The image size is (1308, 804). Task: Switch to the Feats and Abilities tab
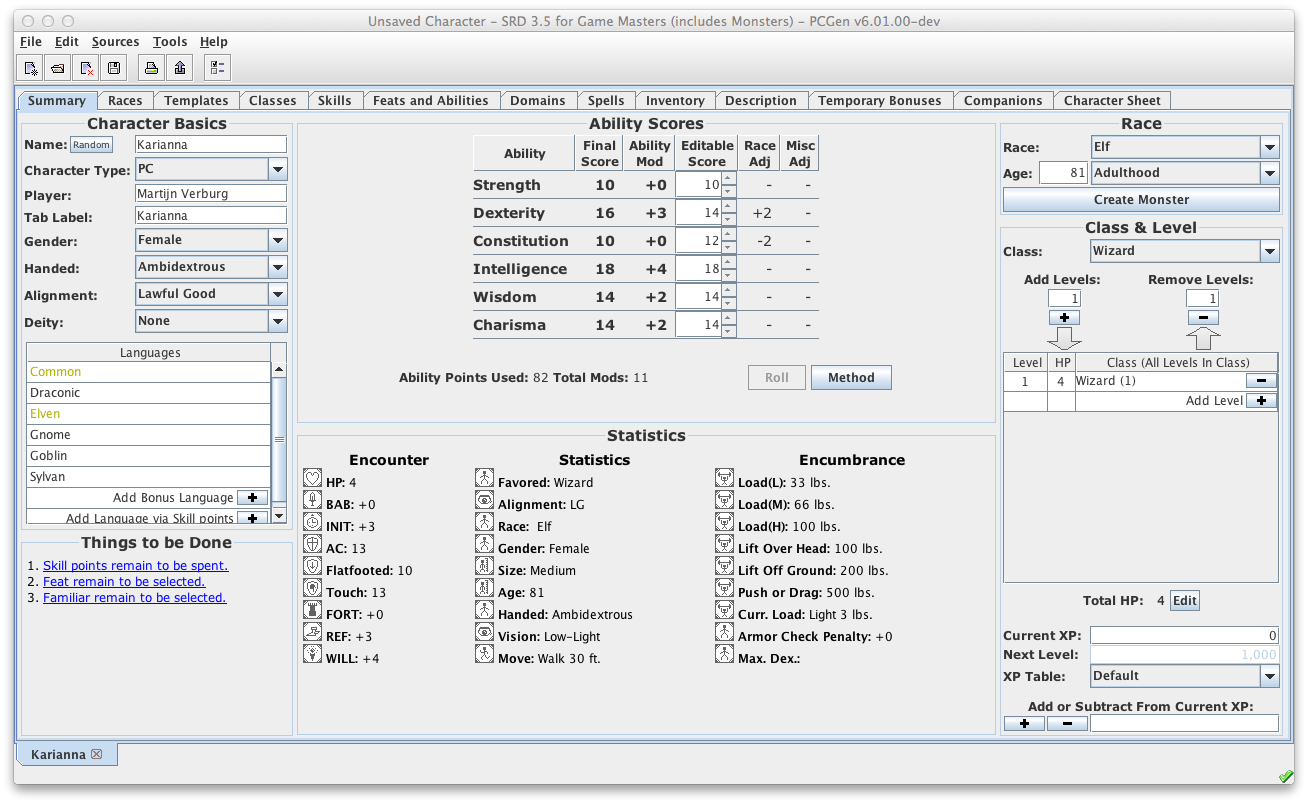point(430,101)
